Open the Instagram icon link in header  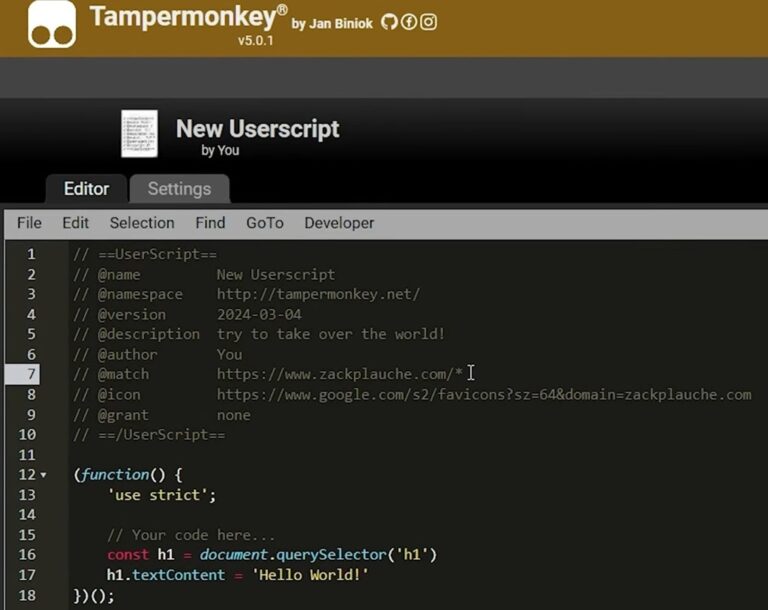click(x=428, y=22)
